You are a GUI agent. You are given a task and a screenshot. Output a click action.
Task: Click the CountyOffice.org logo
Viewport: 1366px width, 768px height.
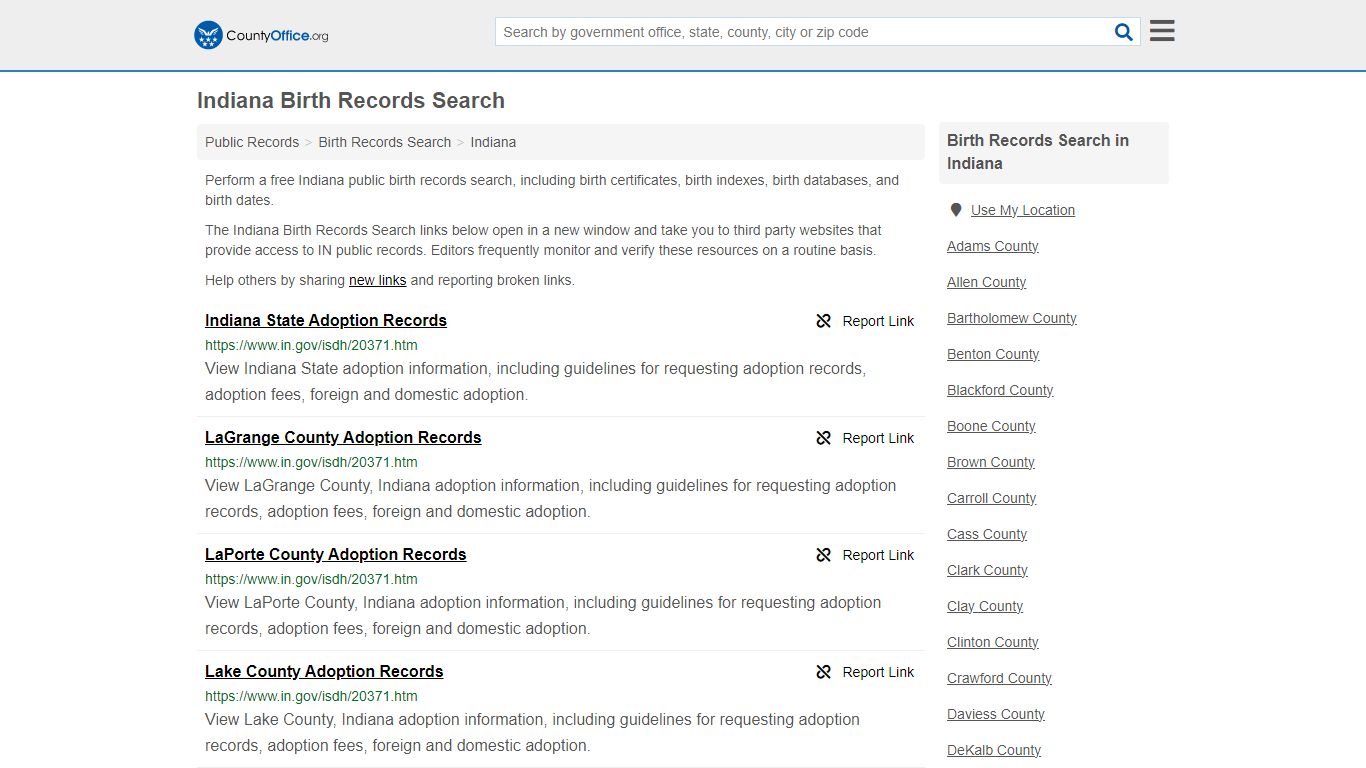[x=261, y=35]
